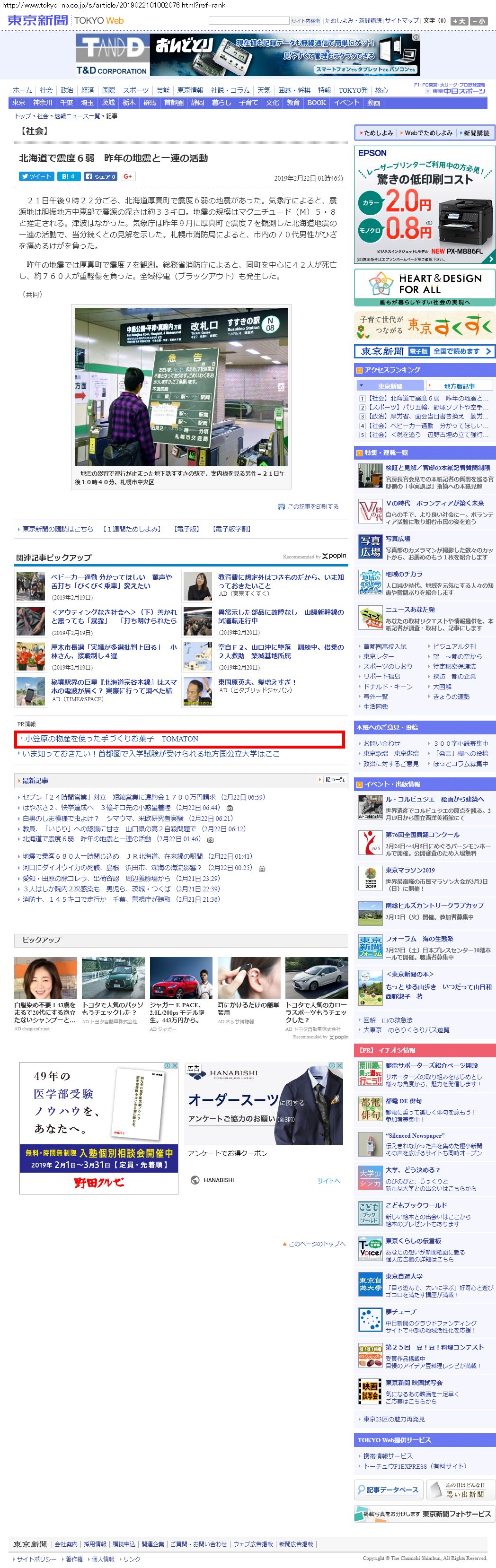Open the 1週間ためしよみ link below article
Viewport: 496px width, 1568px height.
131,529
